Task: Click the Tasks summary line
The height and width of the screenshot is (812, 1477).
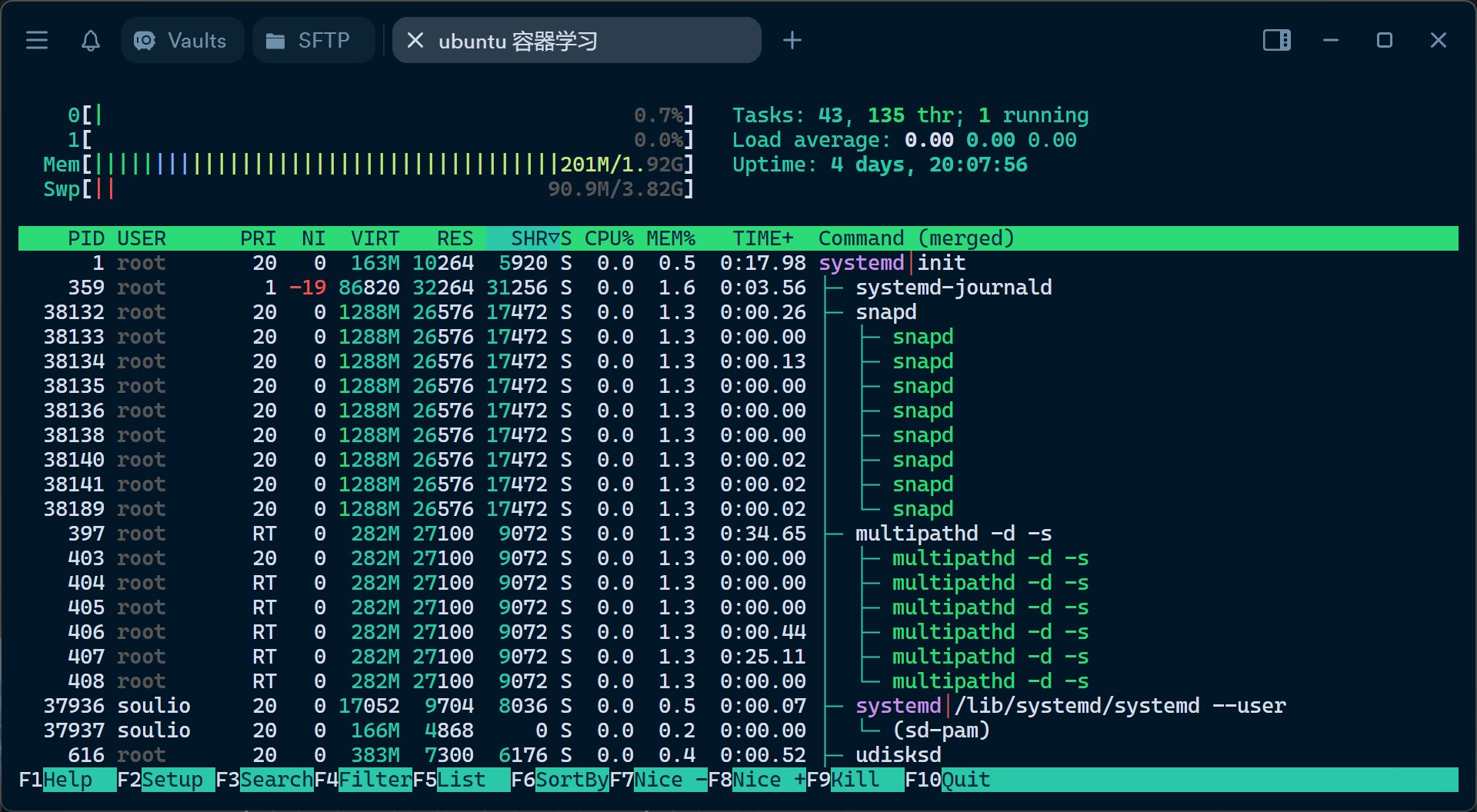Action: (911, 115)
